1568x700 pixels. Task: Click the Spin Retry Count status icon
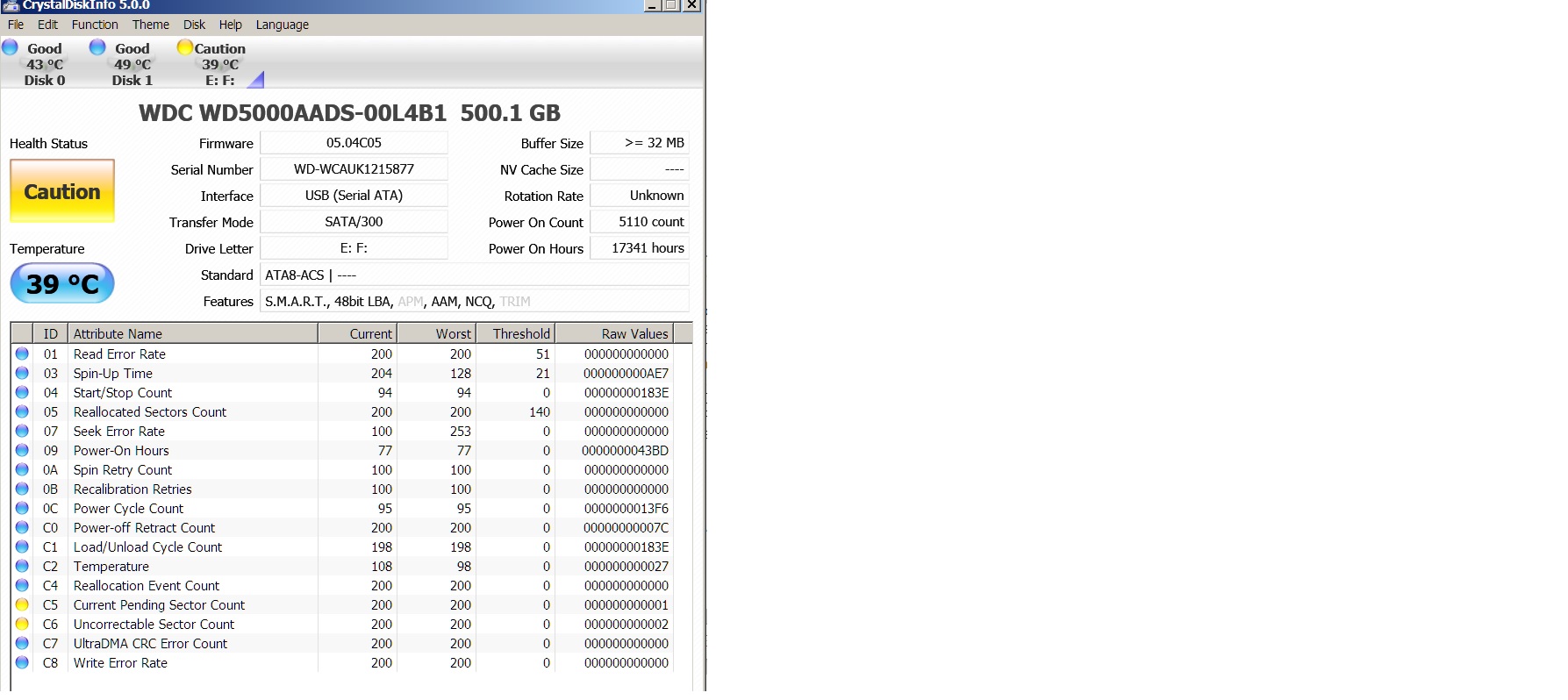point(22,469)
